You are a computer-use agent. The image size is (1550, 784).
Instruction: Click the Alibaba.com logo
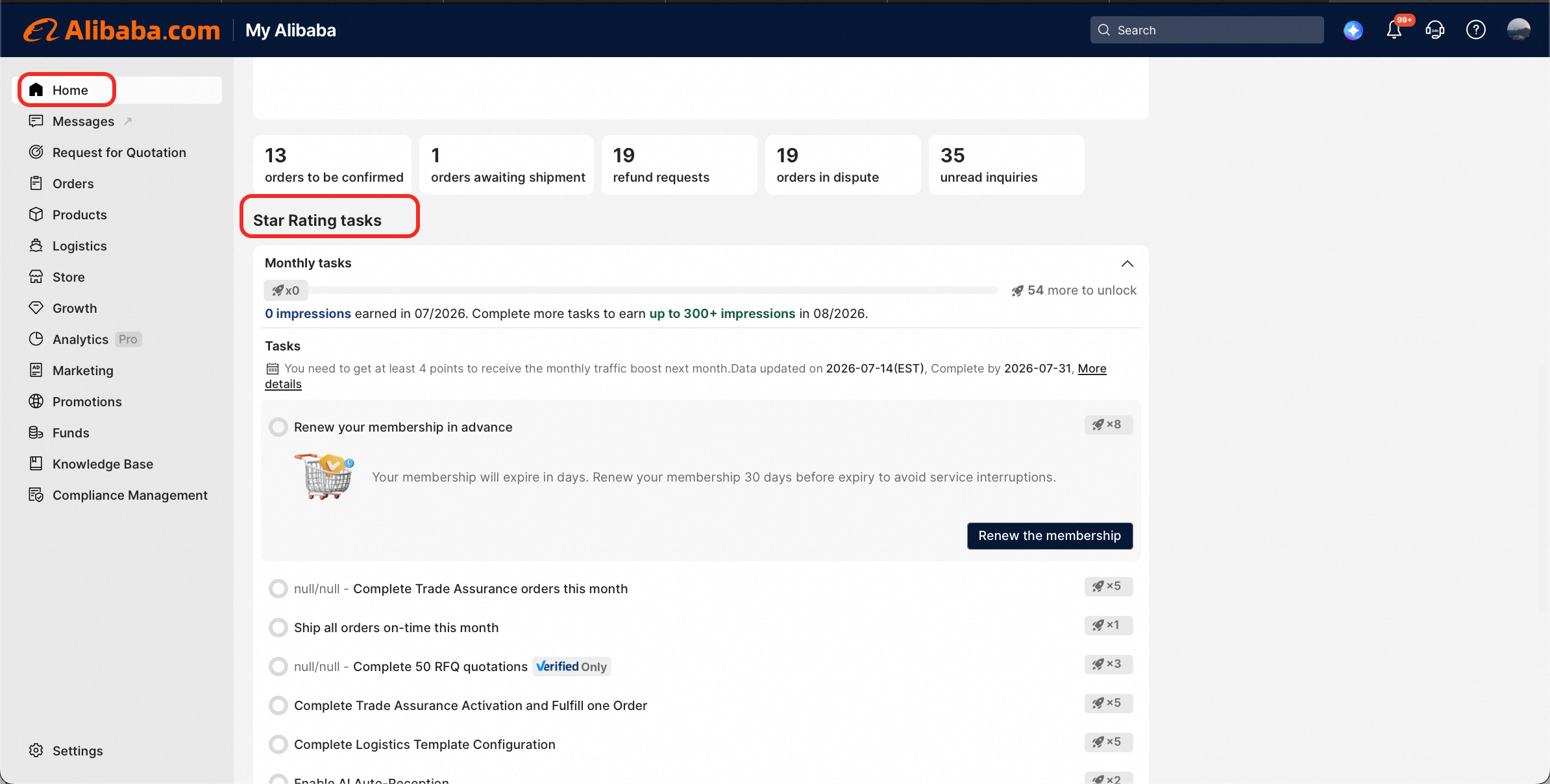click(122, 31)
